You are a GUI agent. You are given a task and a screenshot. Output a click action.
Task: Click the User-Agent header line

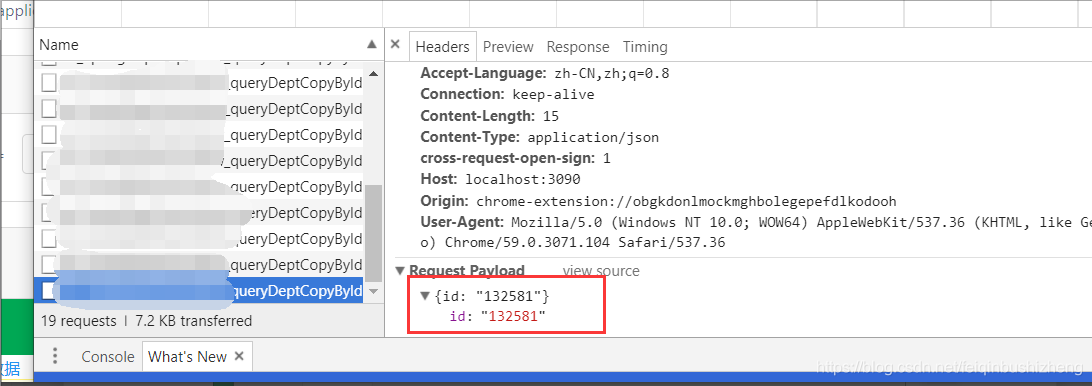coord(756,233)
